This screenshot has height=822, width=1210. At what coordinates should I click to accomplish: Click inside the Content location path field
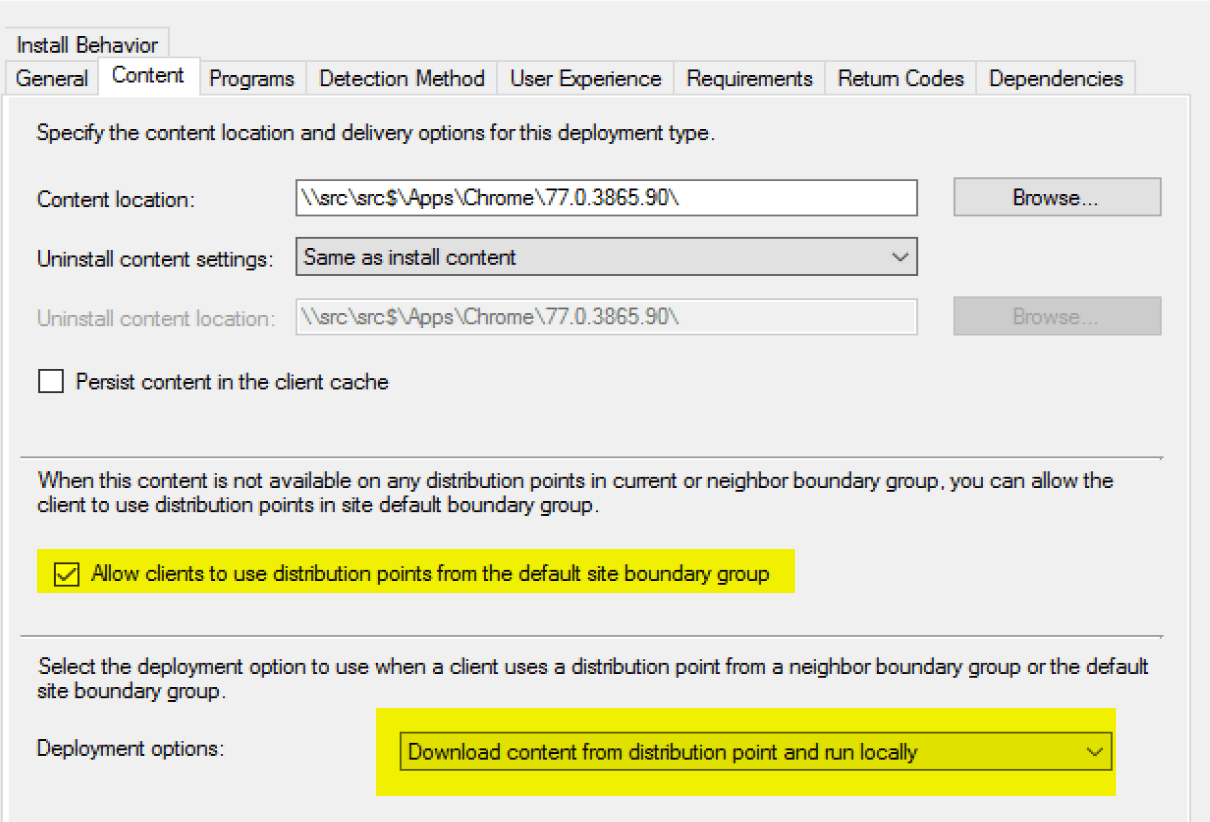click(x=606, y=198)
